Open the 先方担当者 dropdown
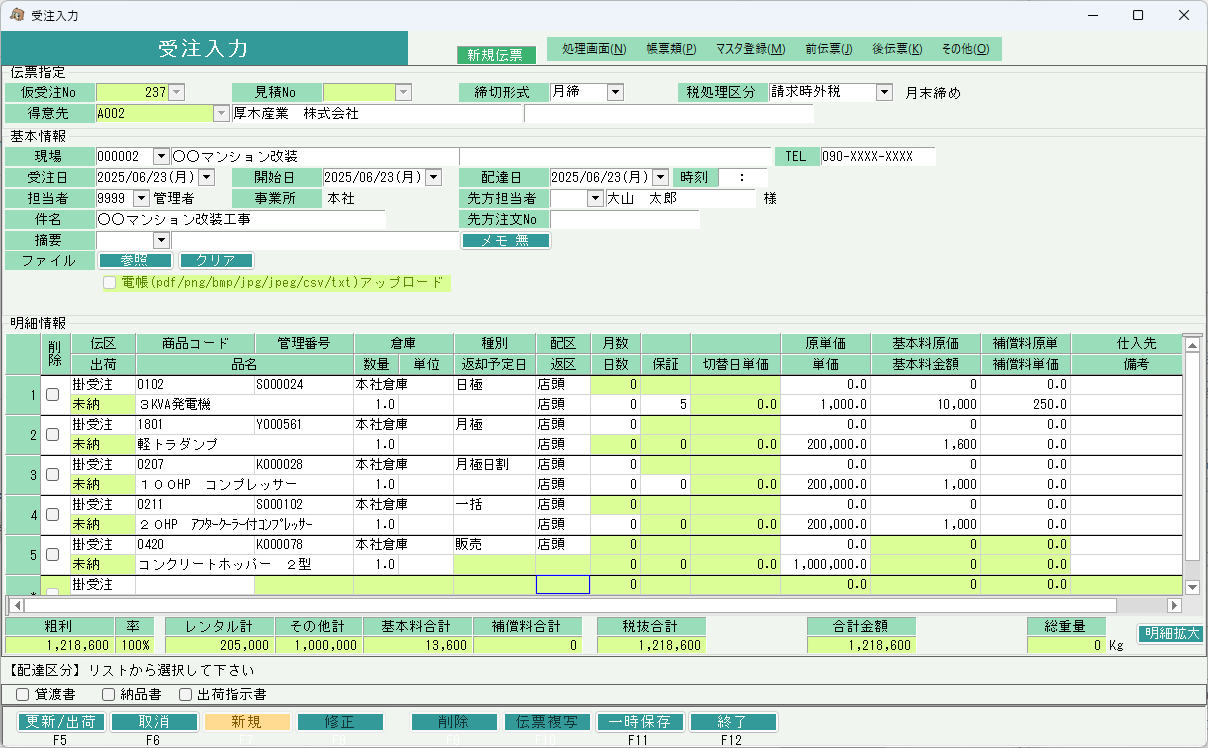This screenshot has height=748, width=1208. (x=596, y=198)
